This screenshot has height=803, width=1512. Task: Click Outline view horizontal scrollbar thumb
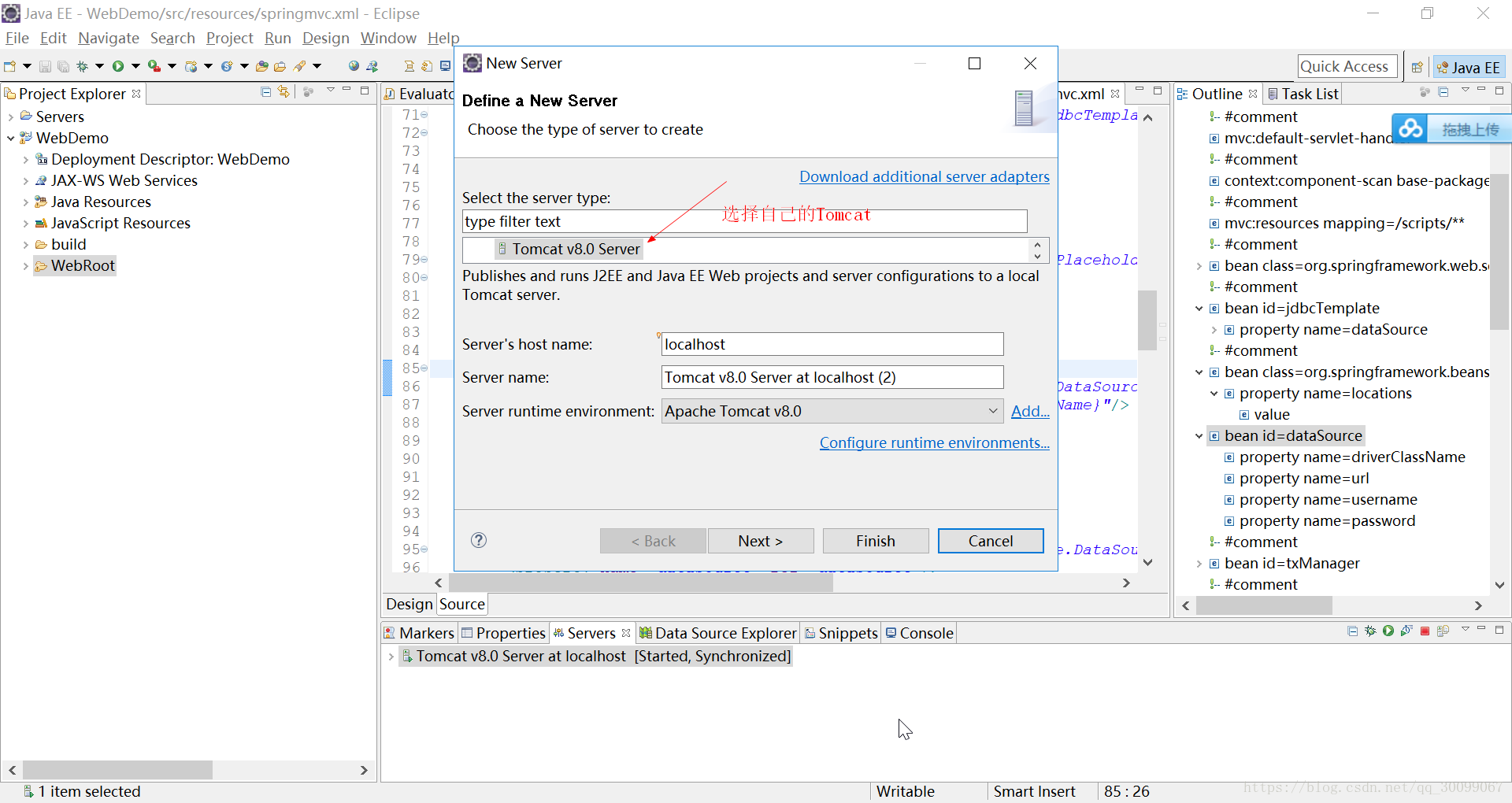point(1264,605)
